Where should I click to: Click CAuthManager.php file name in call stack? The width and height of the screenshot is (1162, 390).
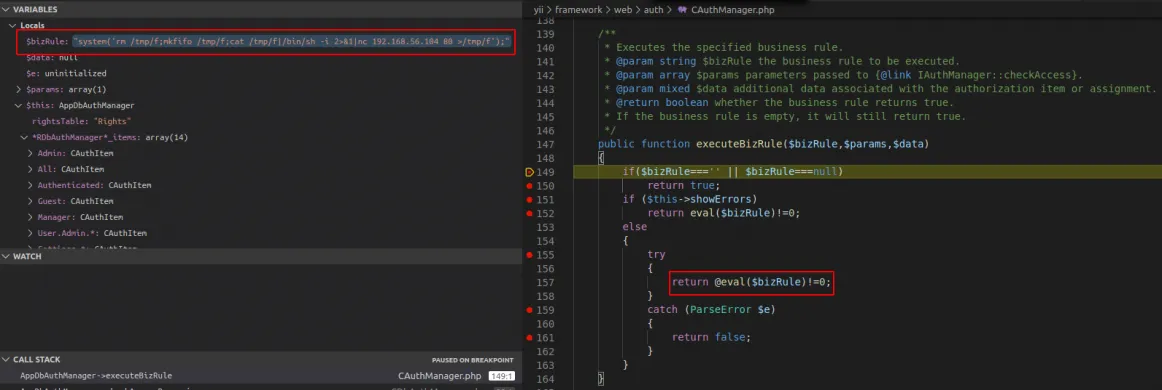click(439, 376)
